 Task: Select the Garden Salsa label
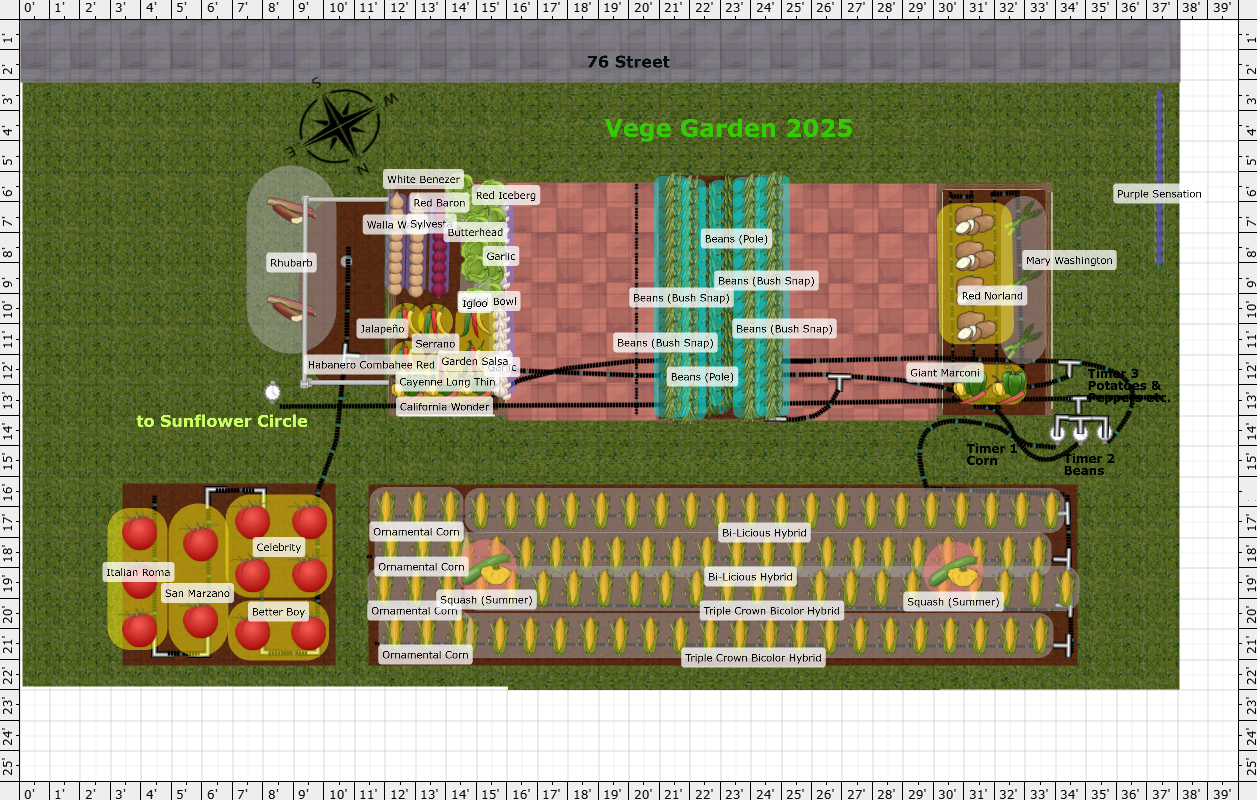[475, 362]
